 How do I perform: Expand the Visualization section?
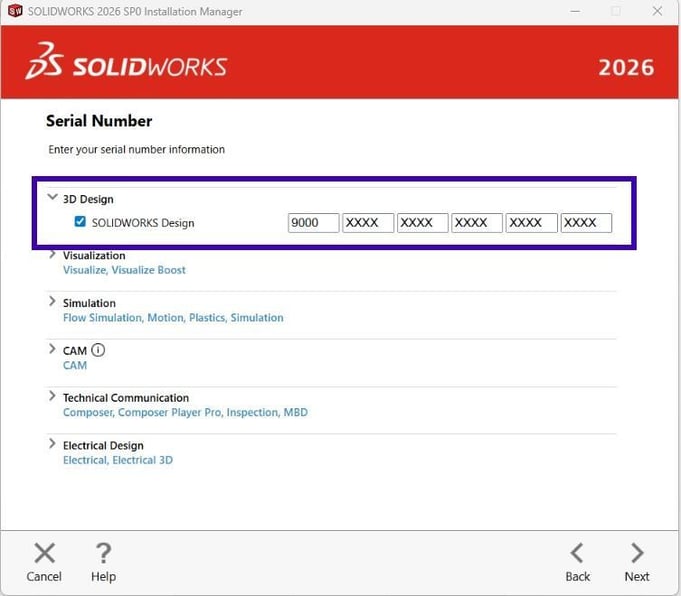point(52,254)
